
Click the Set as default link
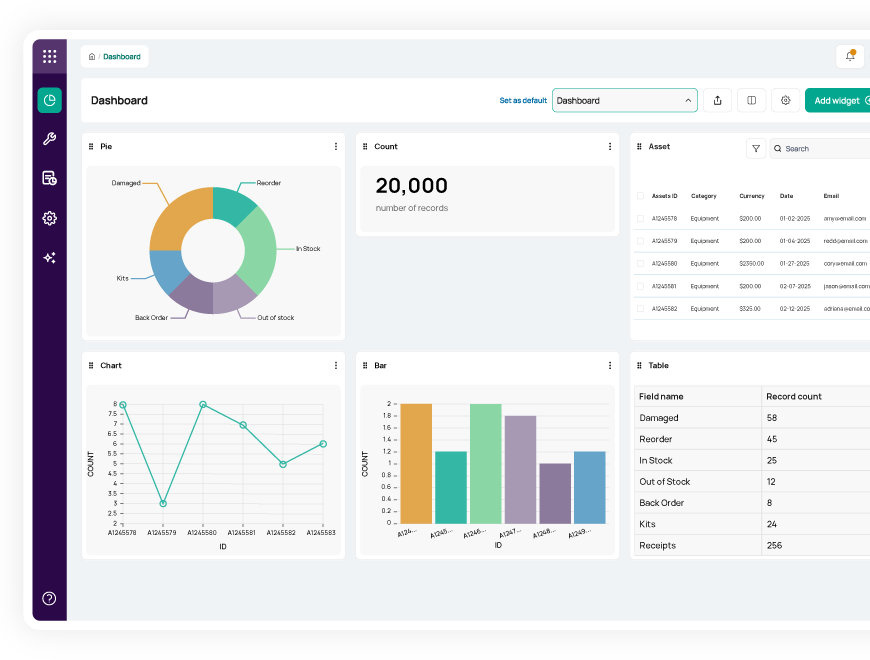[523, 101]
